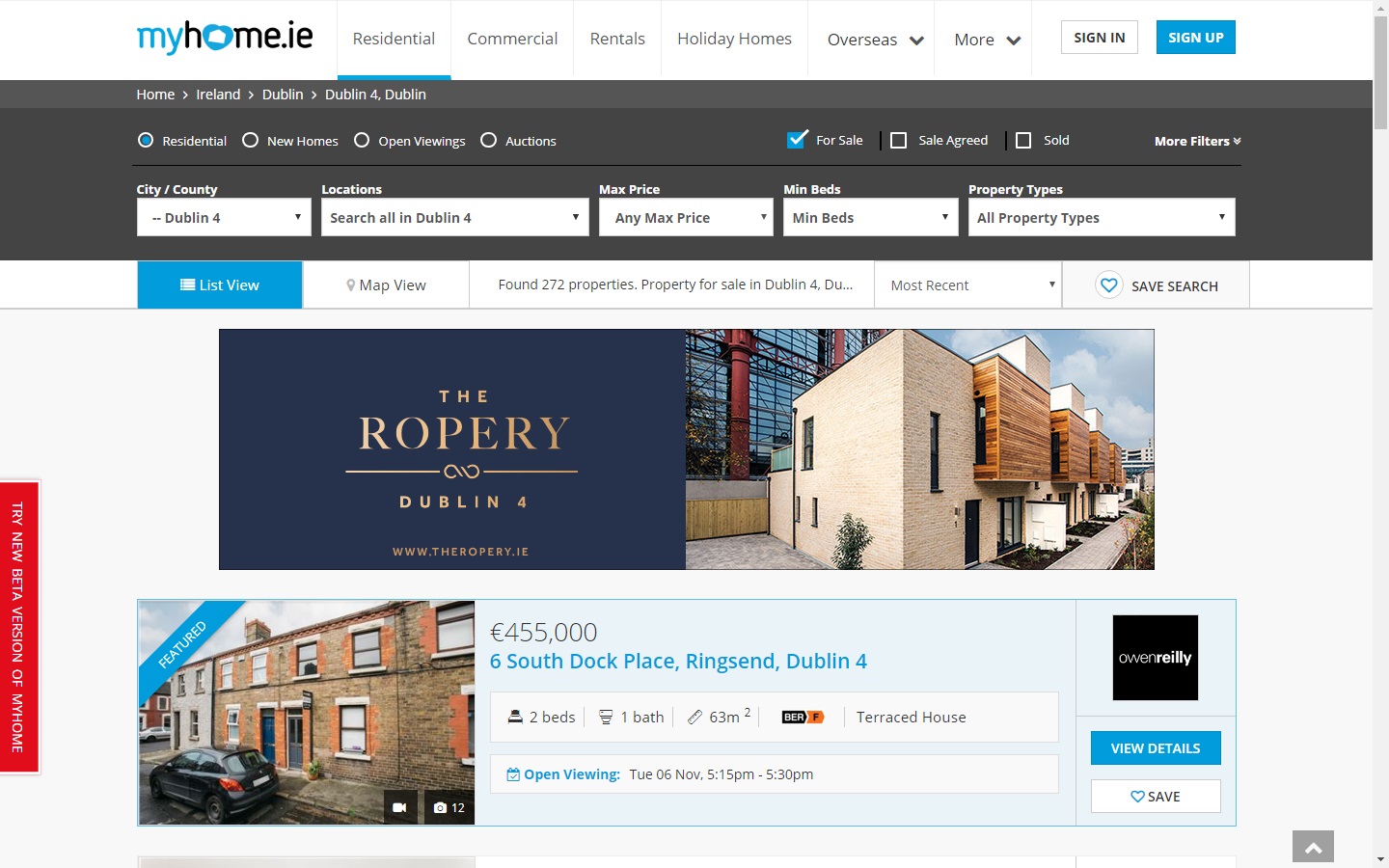Open the Min Beds dropdown
This screenshot has width=1389, height=868.
coord(871,217)
